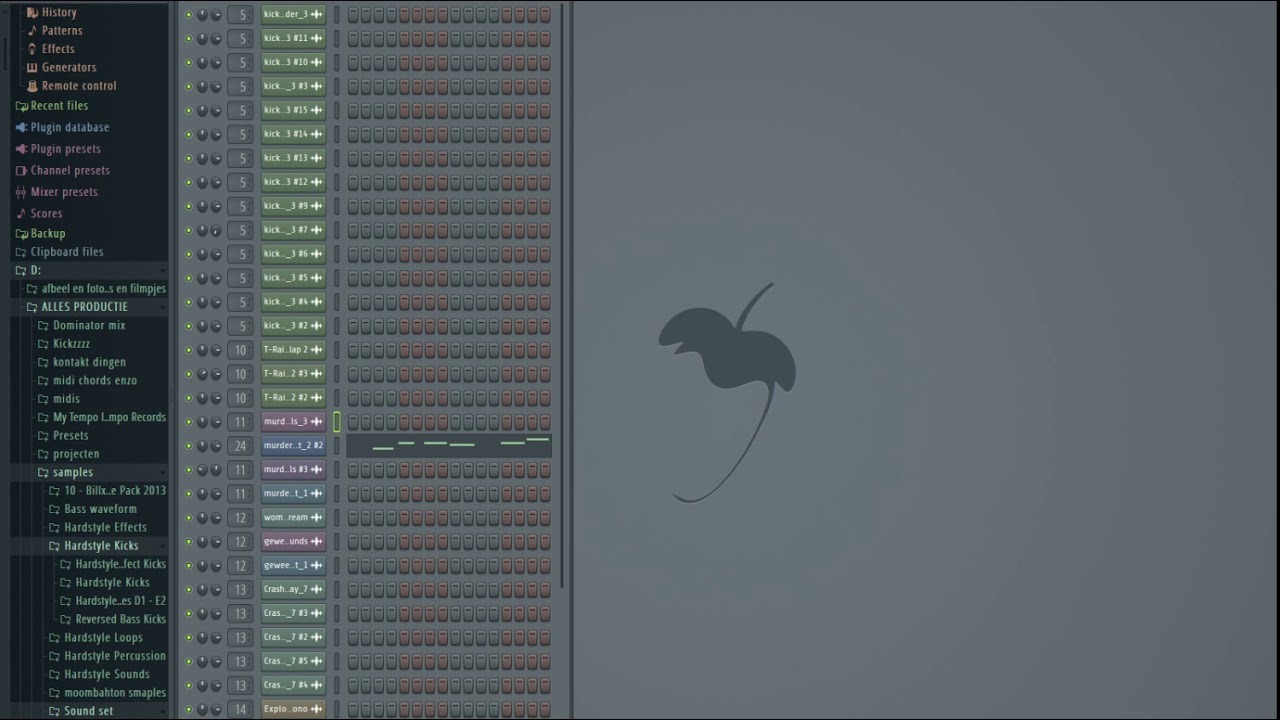Click the Hardstyle Loops folder icon
Screen dimensions: 1280x720
point(54,638)
